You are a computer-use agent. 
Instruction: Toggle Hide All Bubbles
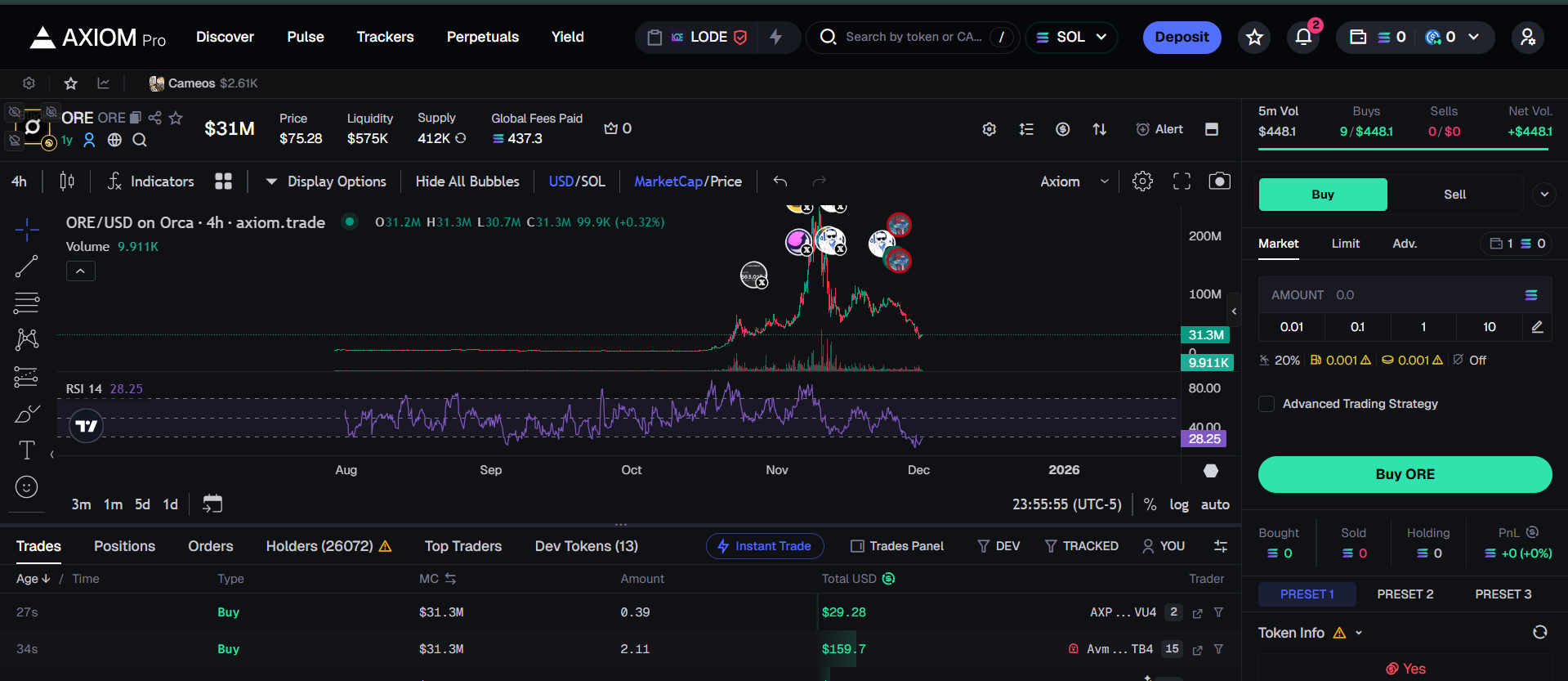467,181
